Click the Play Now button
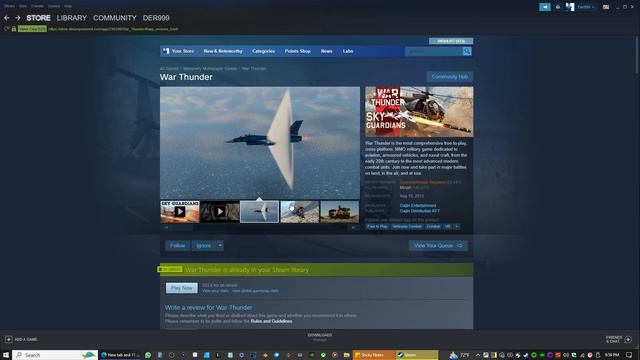This screenshot has height=360, width=640. click(x=182, y=288)
